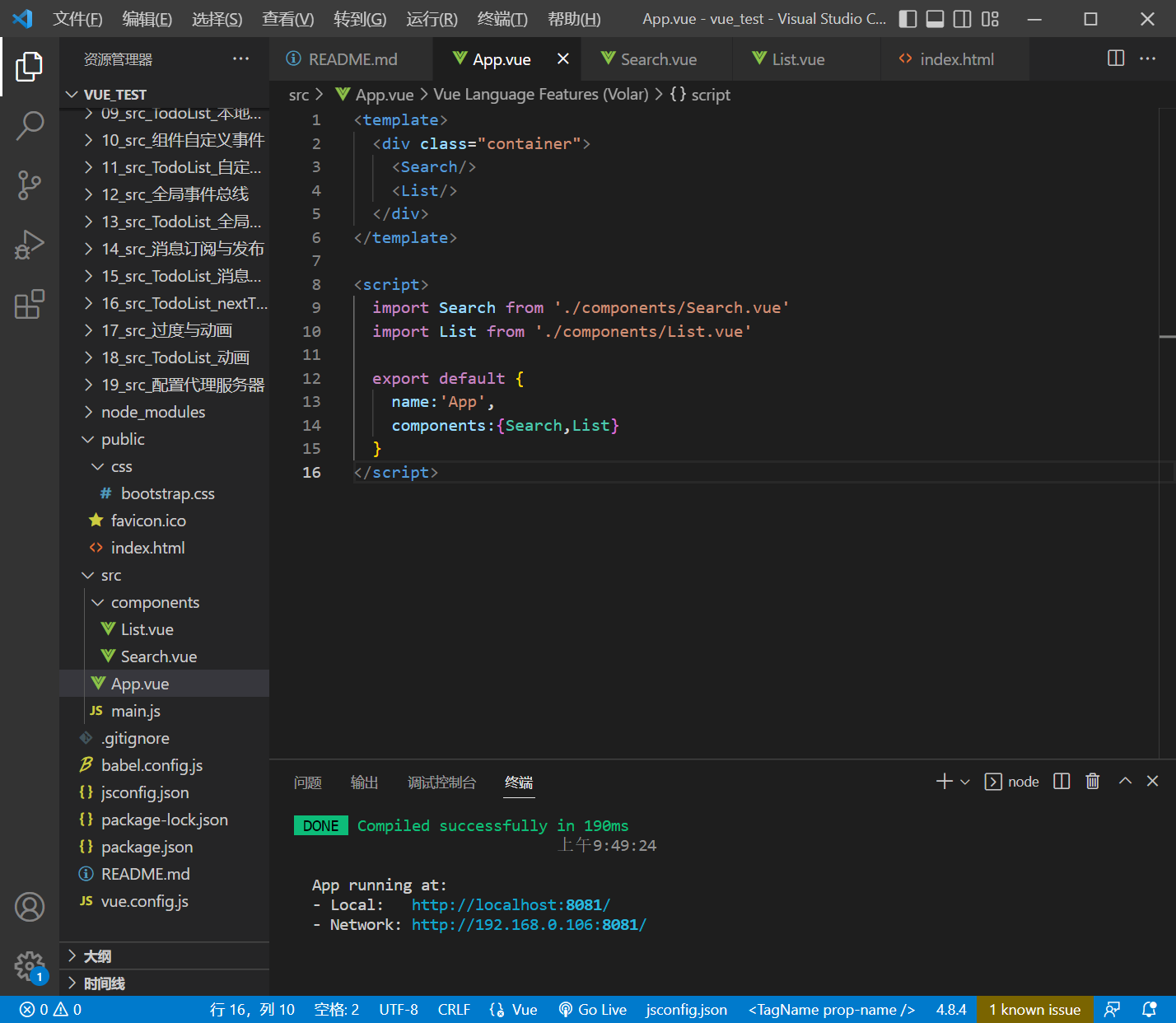Collapse the css folder
The width and height of the screenshot is (1176, 1023).
tap(165, 466)
